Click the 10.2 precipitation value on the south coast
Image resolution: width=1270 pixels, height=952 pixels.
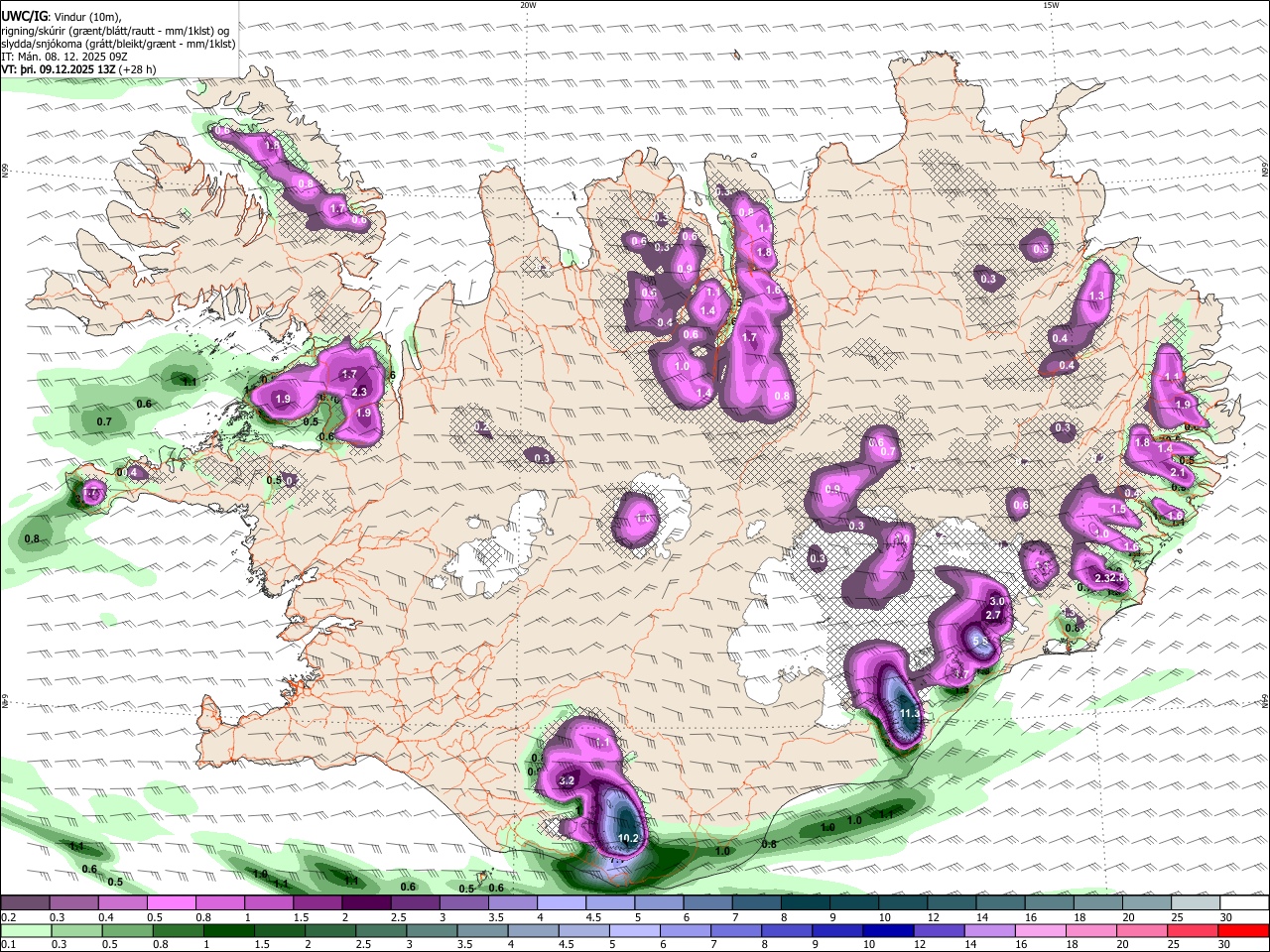629,838
